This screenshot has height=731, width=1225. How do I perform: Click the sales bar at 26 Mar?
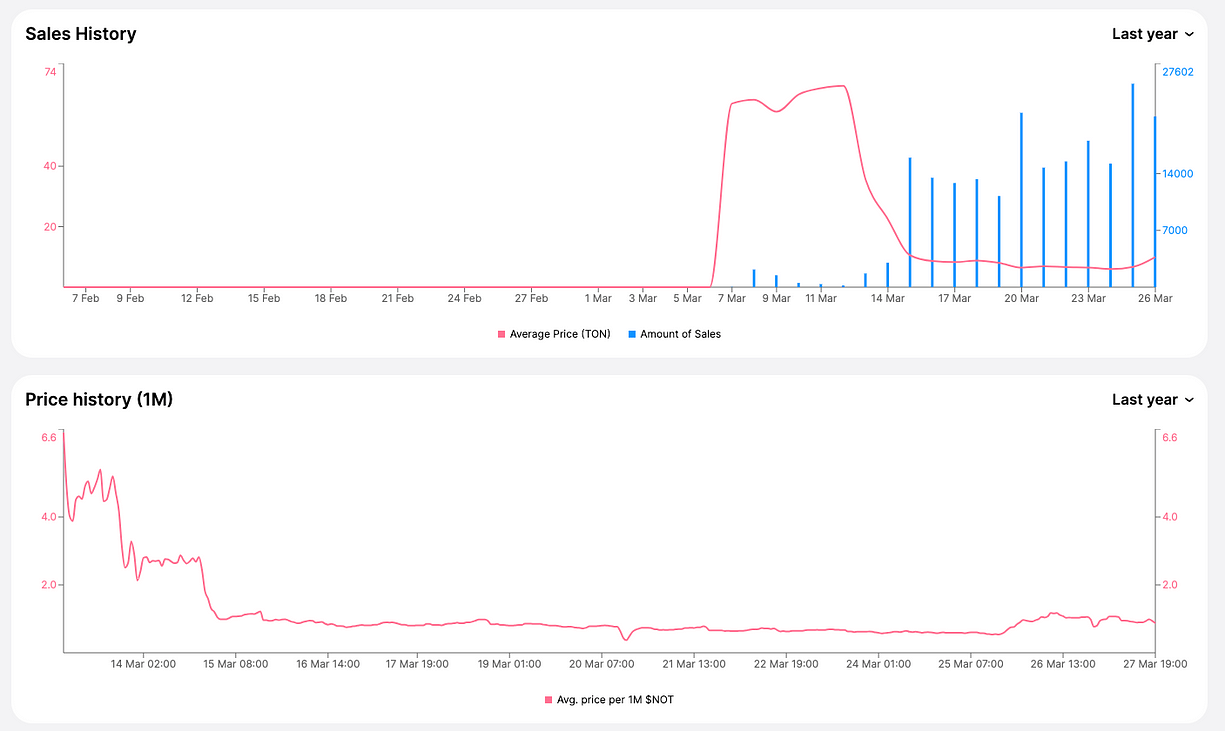click(1155, 202)
